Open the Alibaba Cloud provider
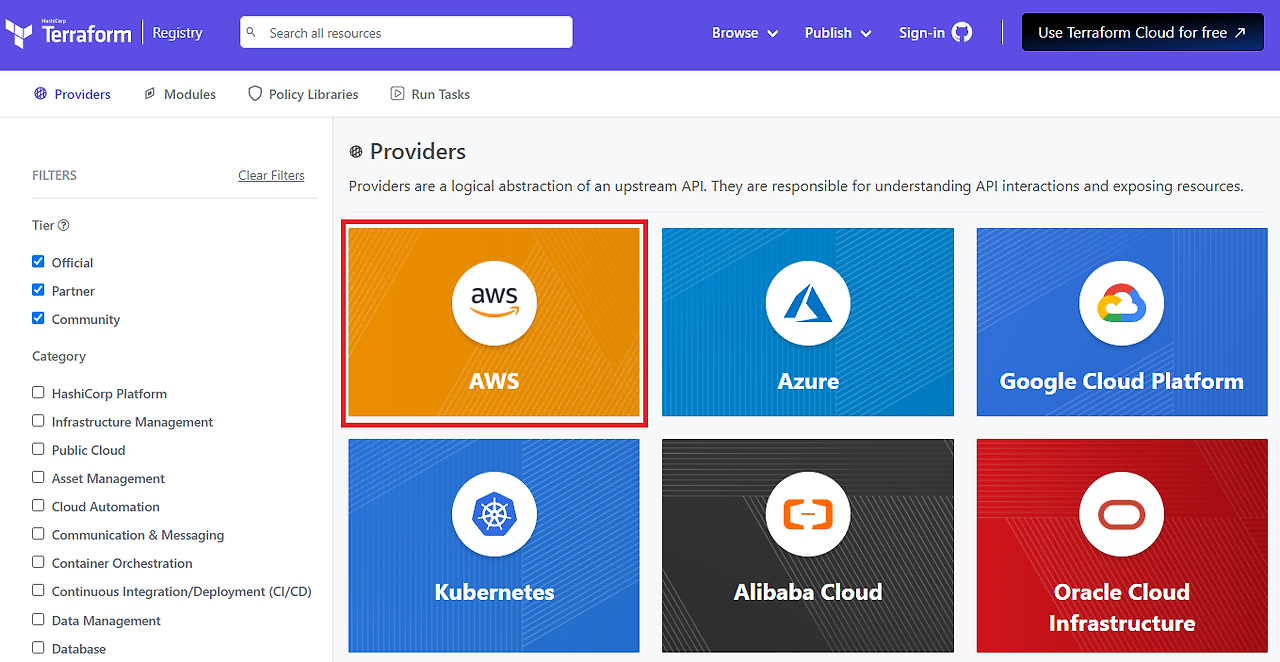The height and width of the screenshot is (662, 1280). coord(807,545)
